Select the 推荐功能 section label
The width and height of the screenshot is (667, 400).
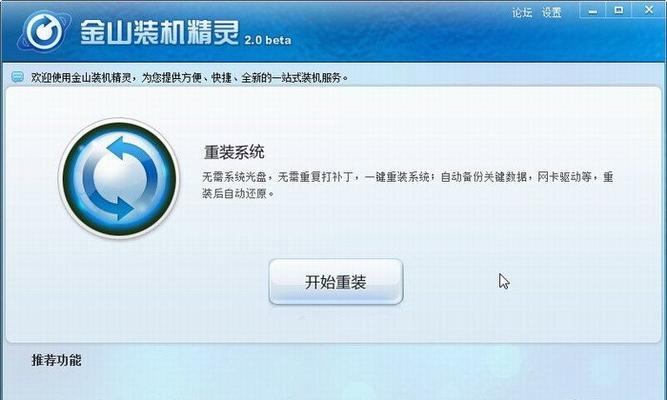pyautogui.click(x=56, y=360)
